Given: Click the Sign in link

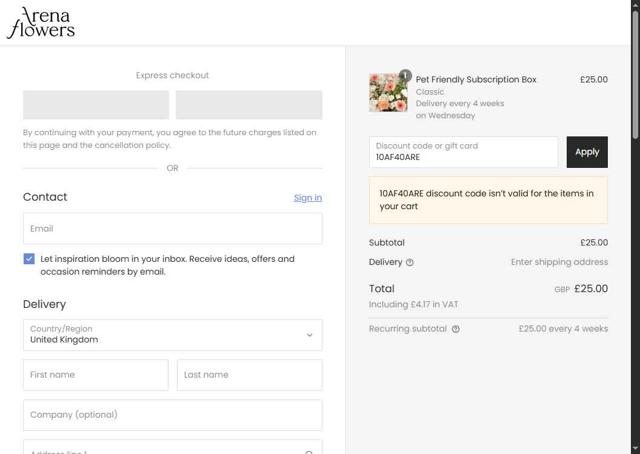Looking at the screenshot, I should click(x=308, y=198).
